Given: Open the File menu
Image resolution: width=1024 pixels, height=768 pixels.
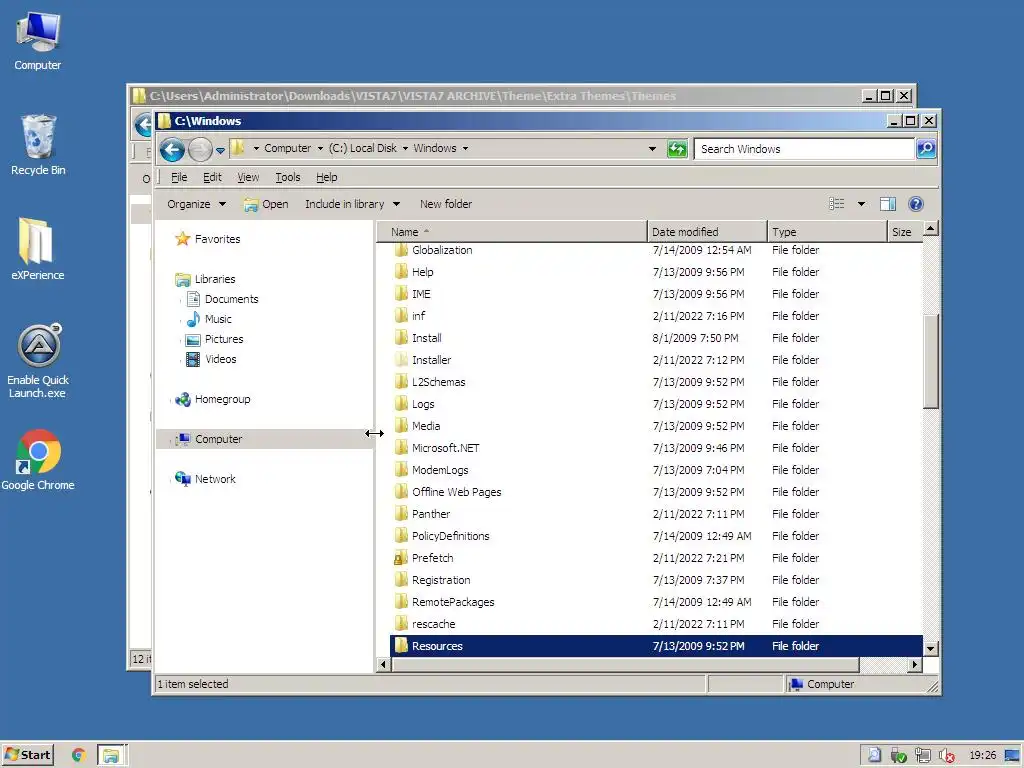Looking at the screenshot, I should (x=179, y=177).
